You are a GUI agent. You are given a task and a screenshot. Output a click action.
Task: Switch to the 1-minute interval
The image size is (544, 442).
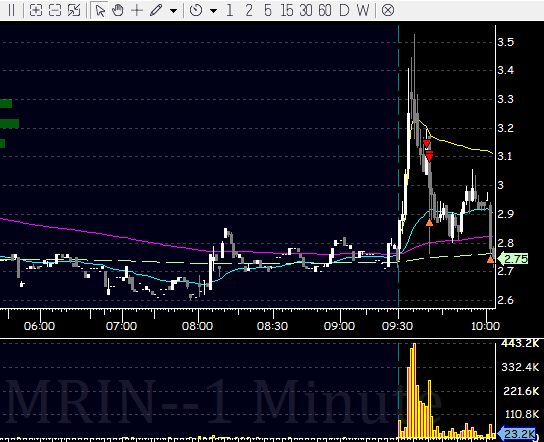point(229,10)
